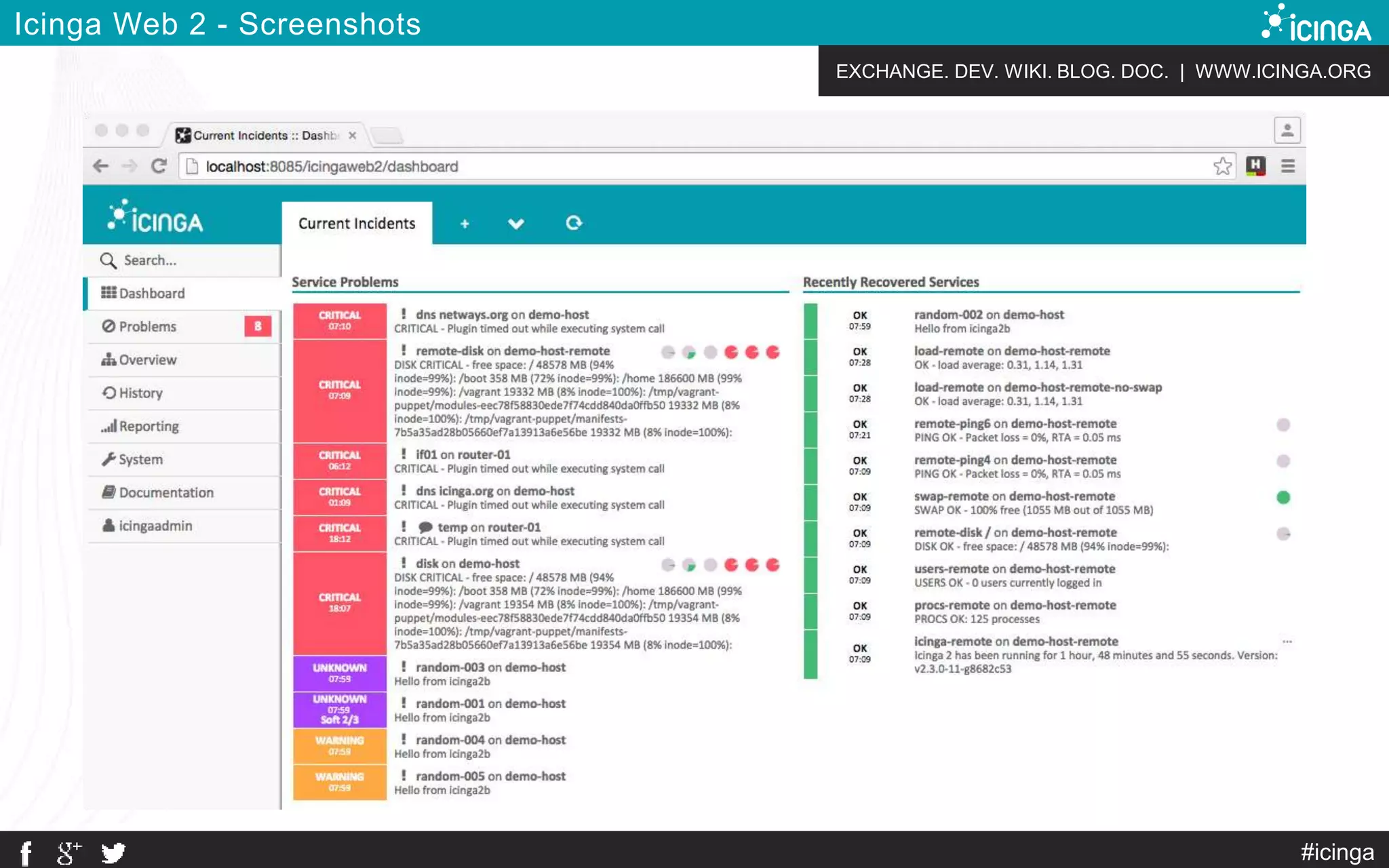1389x868 pixels.
Task: Open random-003 on demo-host service
Action: (x=490, y=667)
